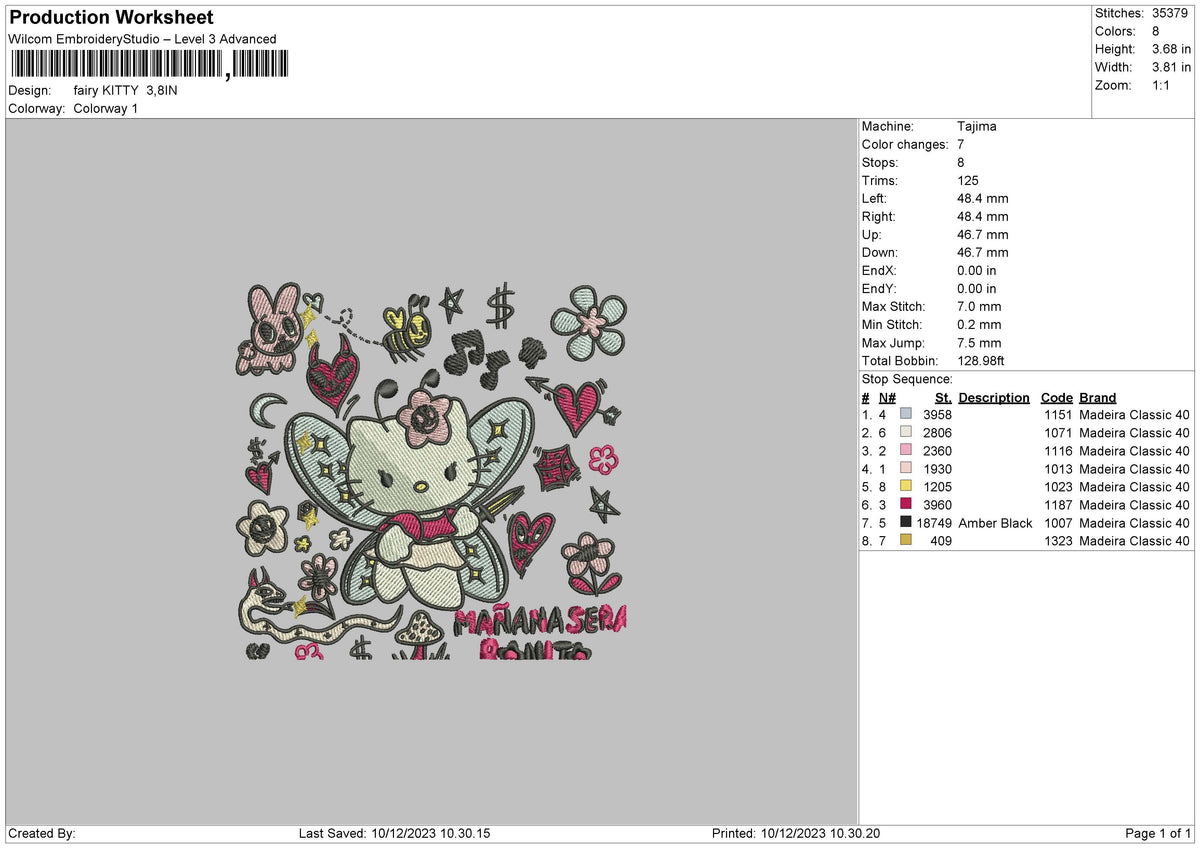Click the Width value '3.81 in'

point(1171,67)
